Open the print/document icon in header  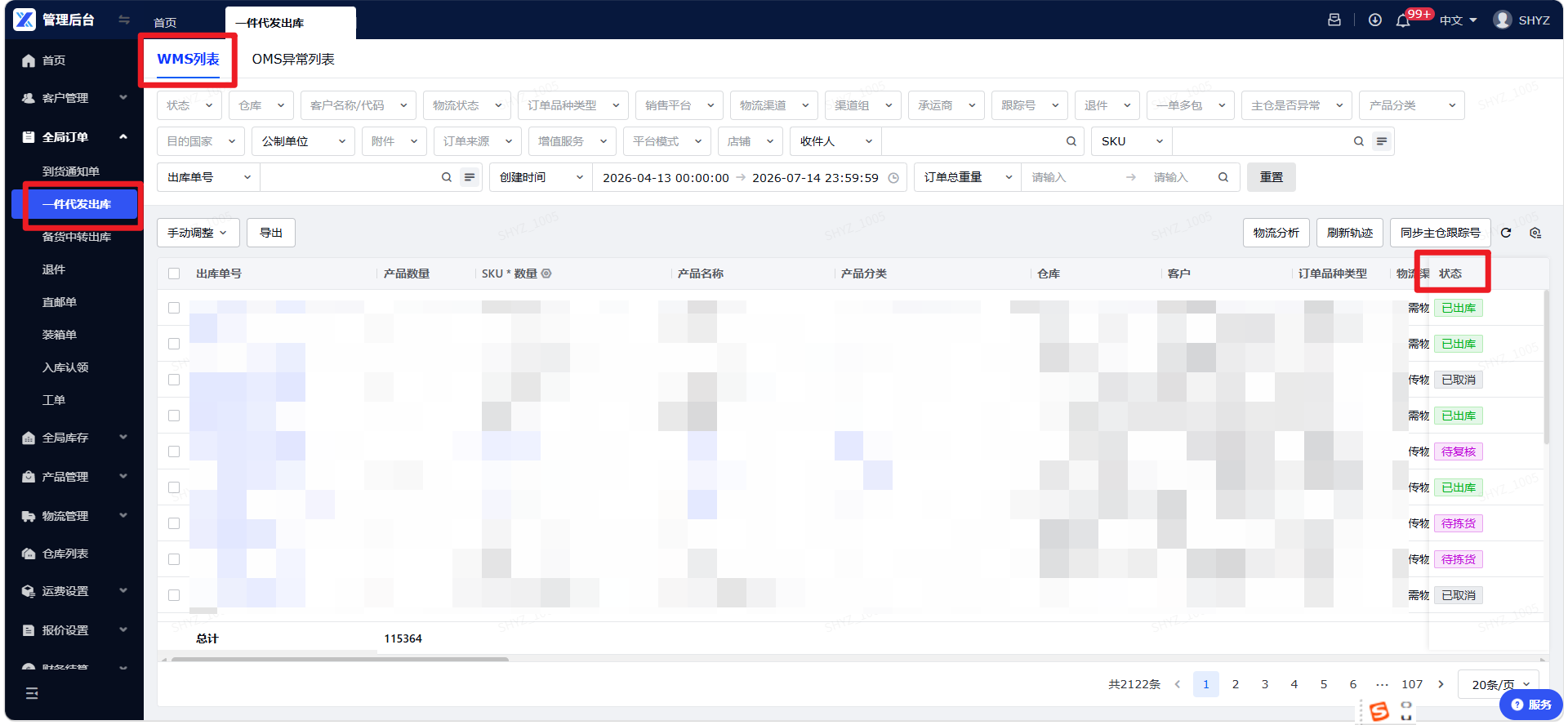pyautogui.click(x=1334, y=20)
